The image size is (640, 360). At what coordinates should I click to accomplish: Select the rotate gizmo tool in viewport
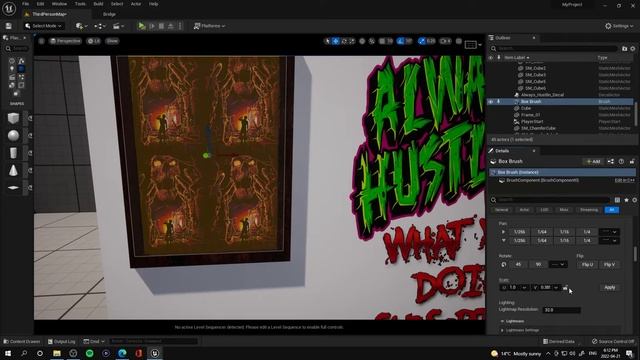coord(344,41)
